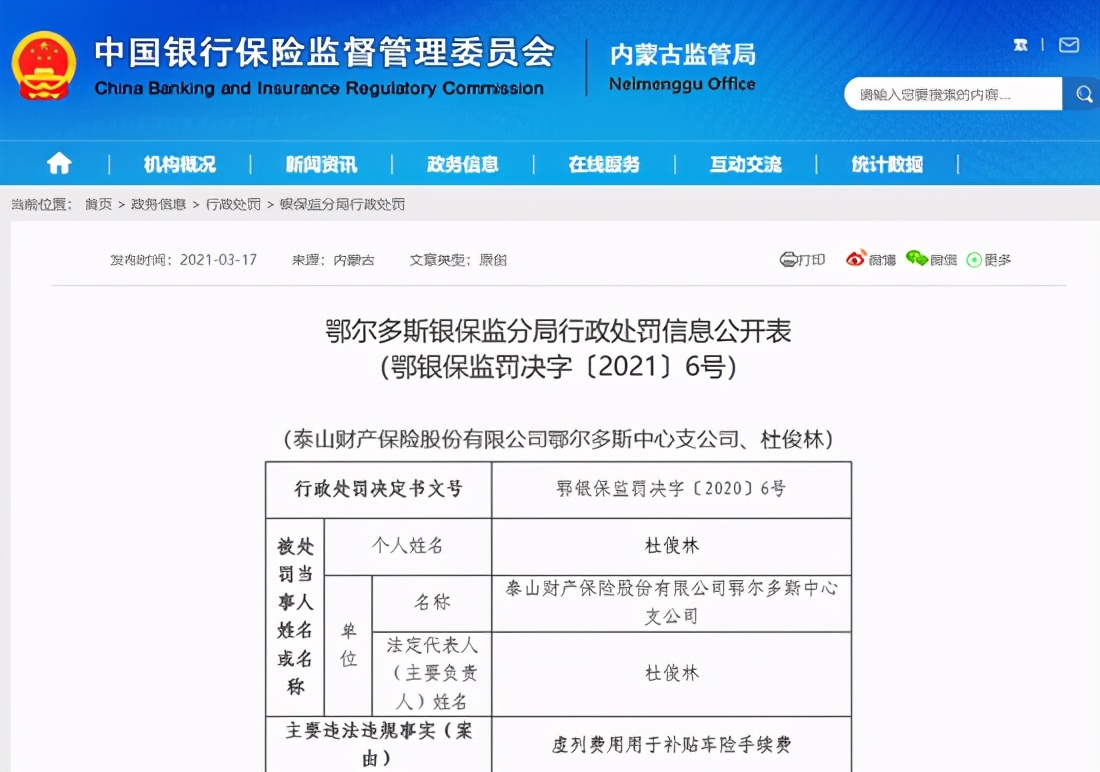1100x772 pixels.
Task: Click the home icon in the navigation bar
Action: [x=58, y=163]
